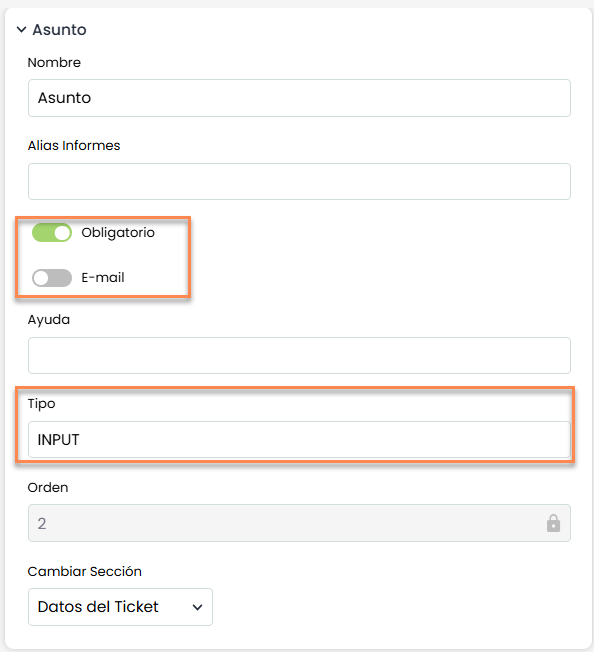Click the locked Orden field
594x652 pixels.
click(x=299, y=523)
